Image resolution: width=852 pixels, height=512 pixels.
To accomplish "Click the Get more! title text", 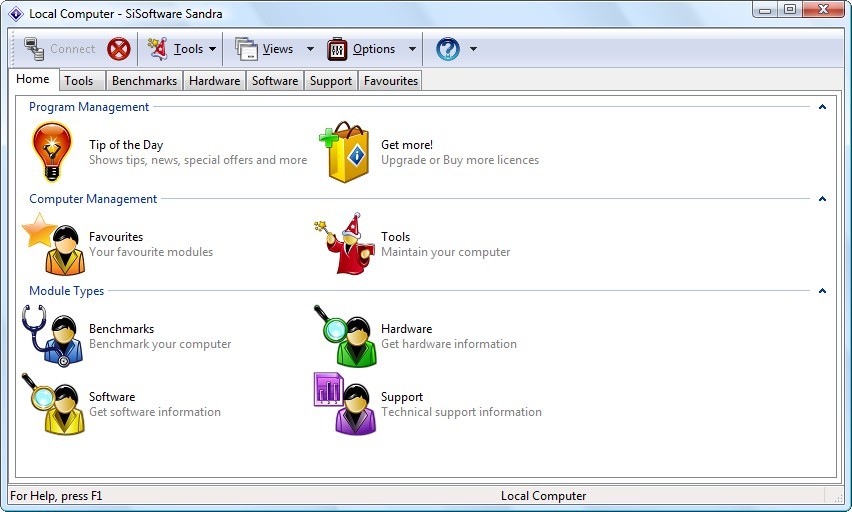I will click(x=407, y=145).
